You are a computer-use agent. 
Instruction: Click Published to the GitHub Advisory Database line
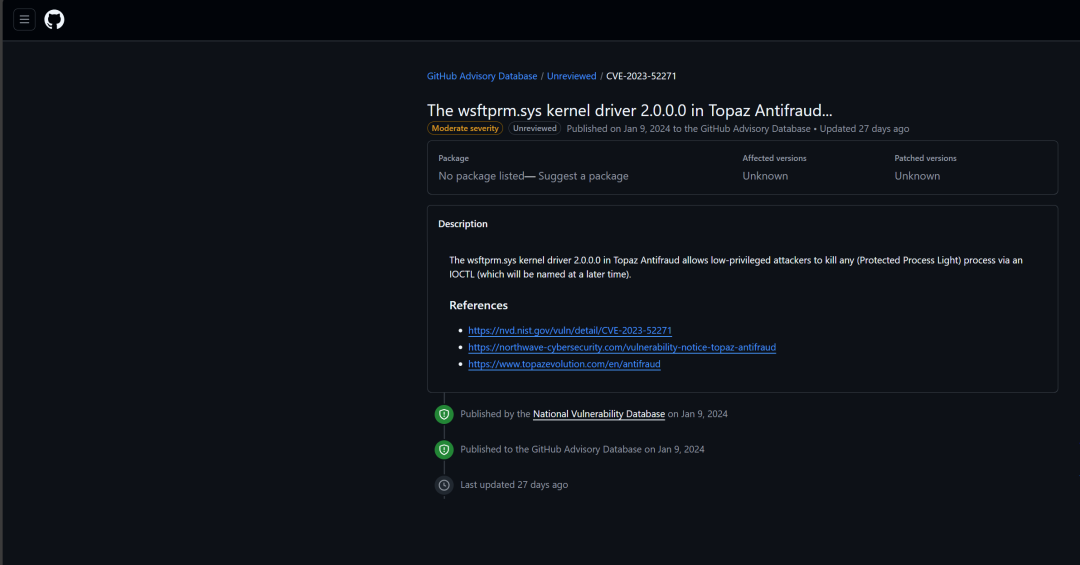[582, 449]
